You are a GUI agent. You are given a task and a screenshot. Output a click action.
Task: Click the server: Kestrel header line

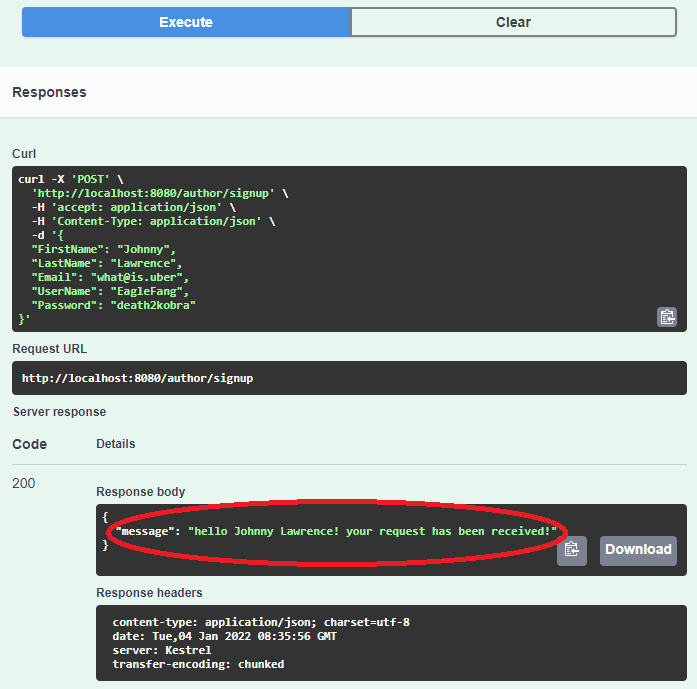pos(162,650)
